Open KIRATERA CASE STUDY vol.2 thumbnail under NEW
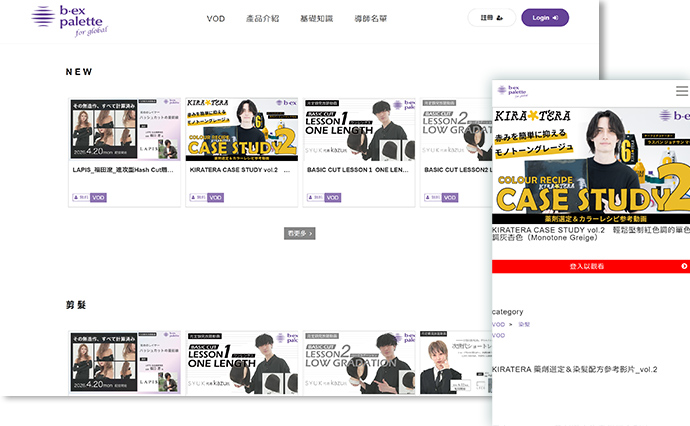The height and width of the screenshot is (426, 690). (x=242, y=129)
